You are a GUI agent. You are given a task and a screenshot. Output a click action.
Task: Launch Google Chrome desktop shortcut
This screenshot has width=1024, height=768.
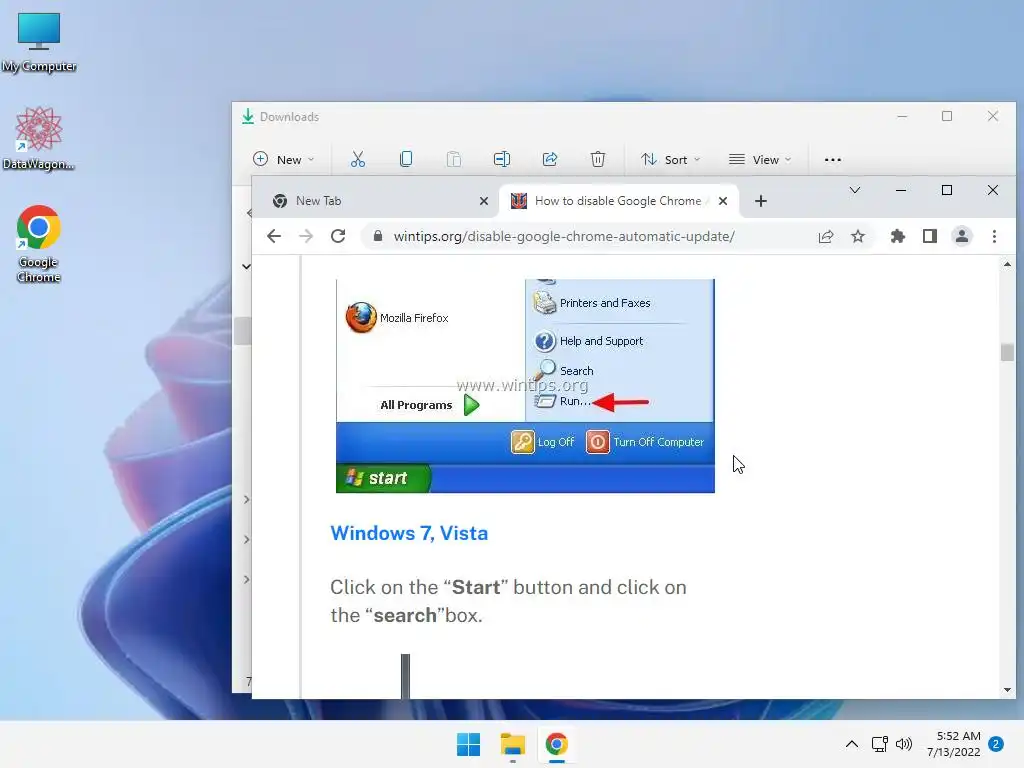(x=39, y=244)
